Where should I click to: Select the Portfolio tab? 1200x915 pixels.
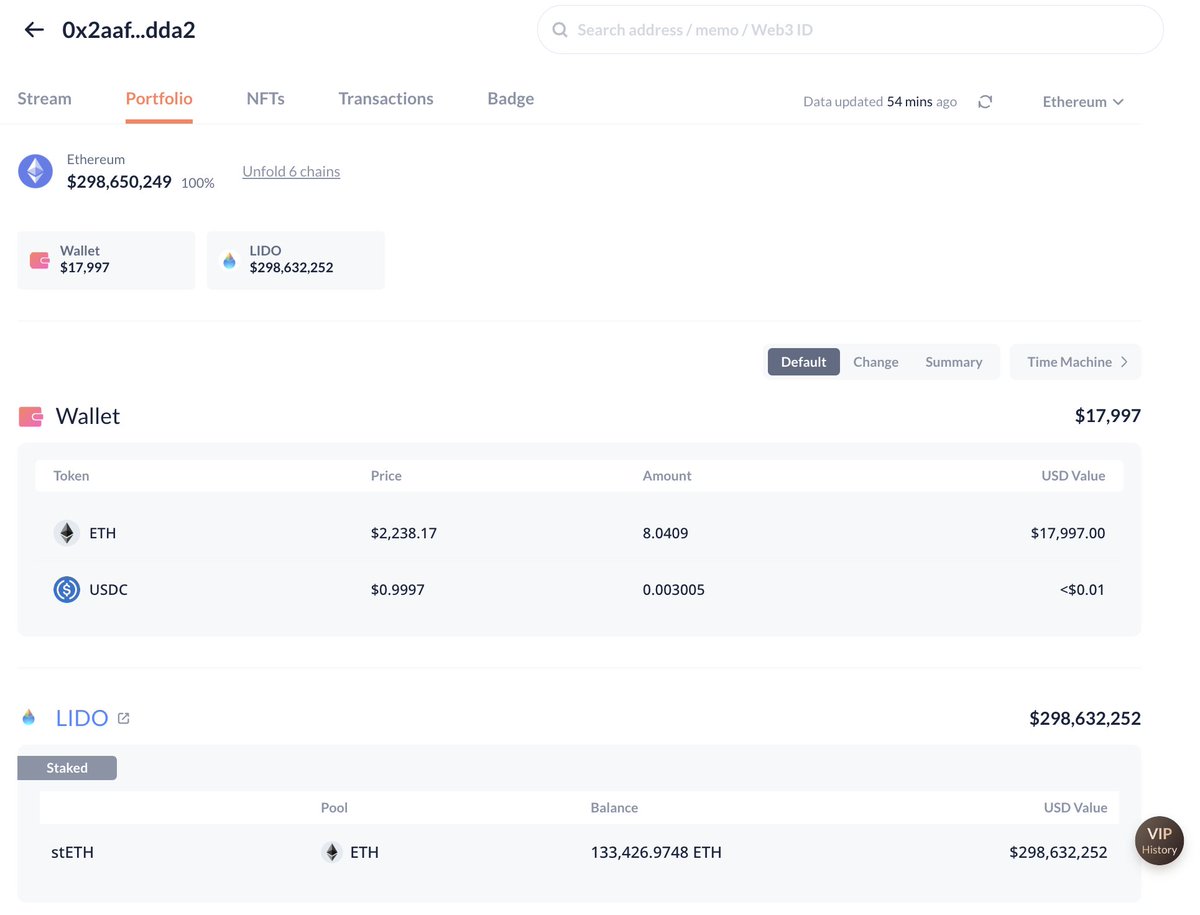(159, 98)
